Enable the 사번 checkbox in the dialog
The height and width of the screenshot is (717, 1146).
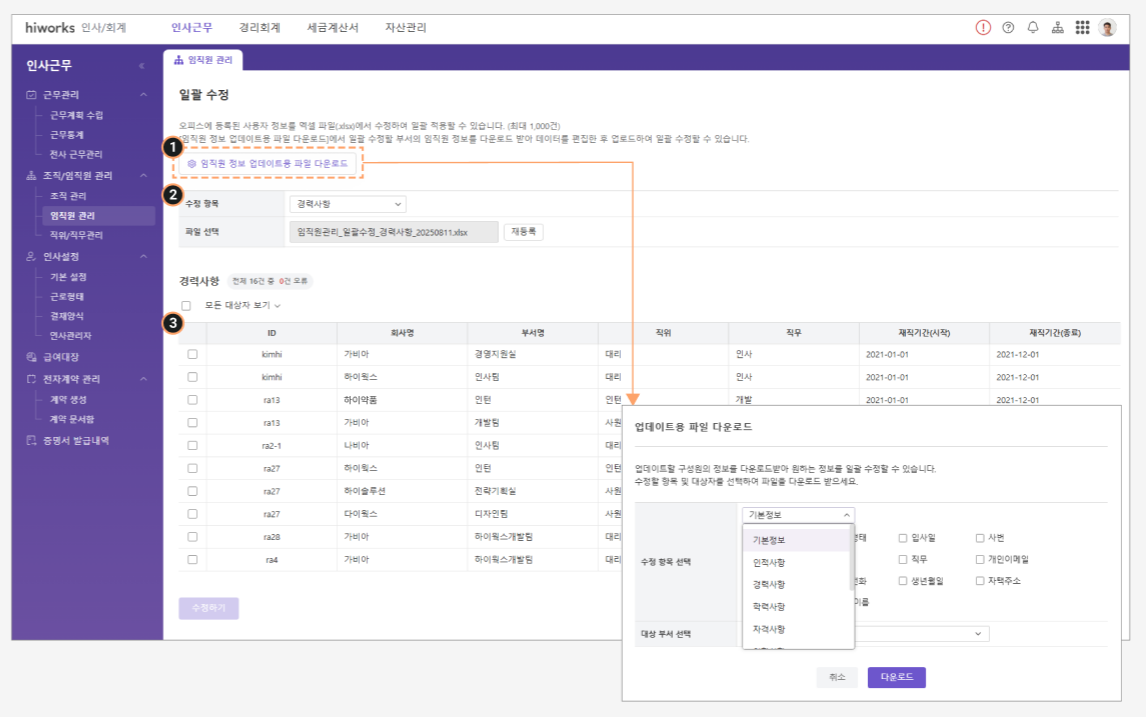[x=979, y=538]
